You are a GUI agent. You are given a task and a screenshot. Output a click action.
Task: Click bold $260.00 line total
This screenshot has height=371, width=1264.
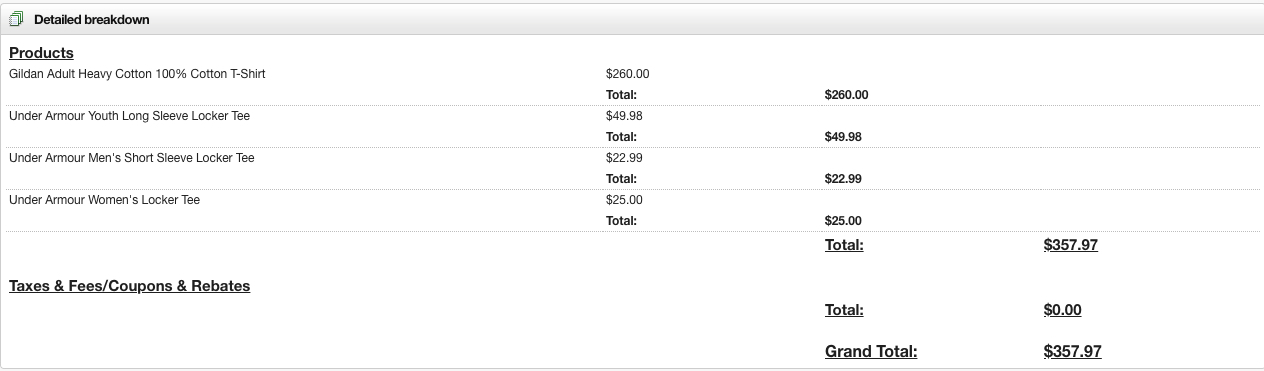[846, 95]
